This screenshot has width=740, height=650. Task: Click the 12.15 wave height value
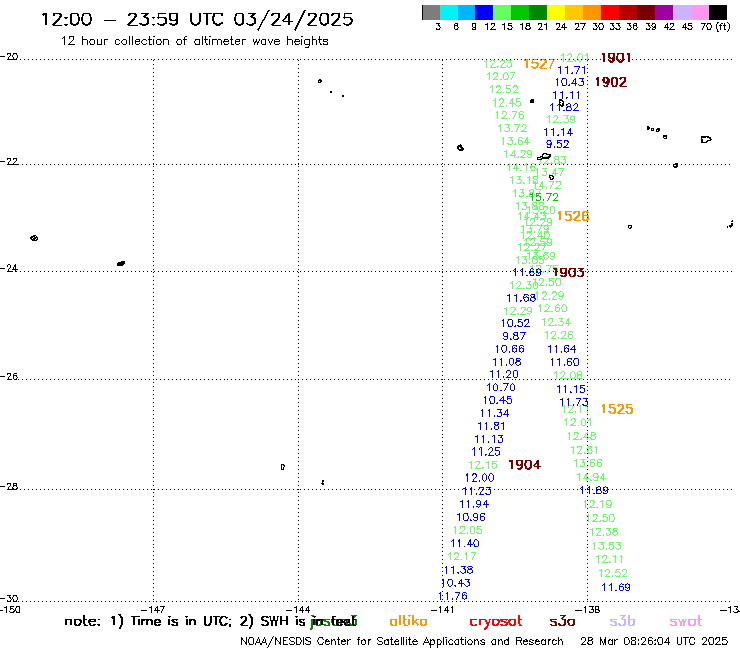(x=483, y=465)
